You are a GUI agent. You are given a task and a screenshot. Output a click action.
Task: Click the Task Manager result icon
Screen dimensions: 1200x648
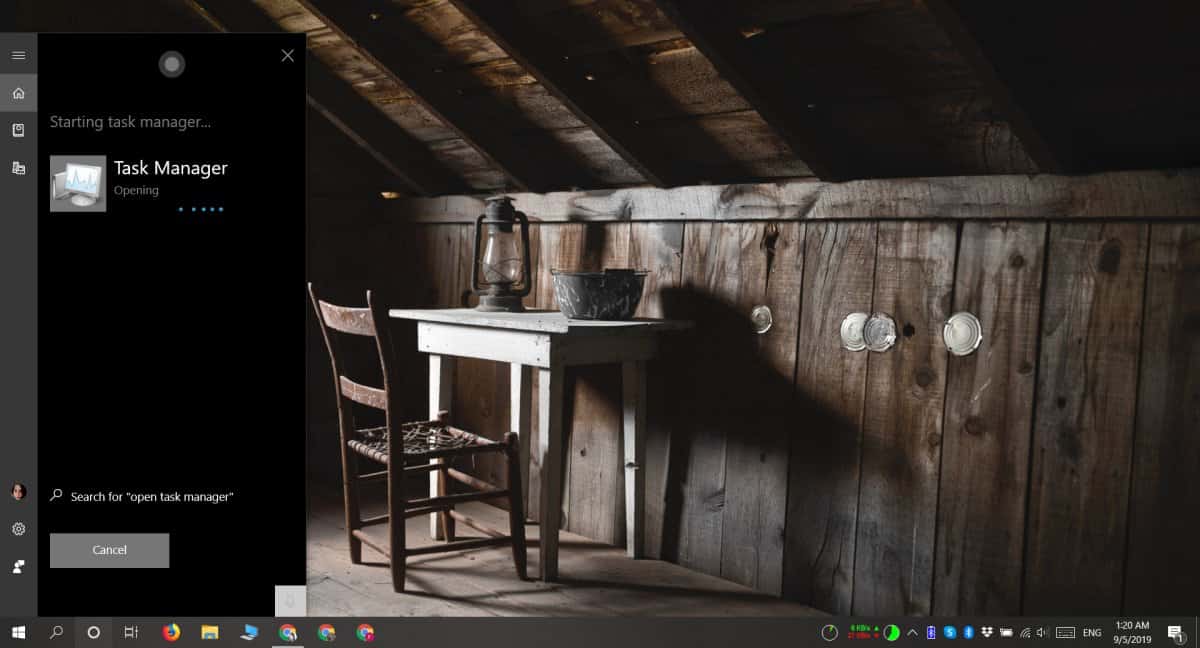pyautogui.click(x=77, y=183)
